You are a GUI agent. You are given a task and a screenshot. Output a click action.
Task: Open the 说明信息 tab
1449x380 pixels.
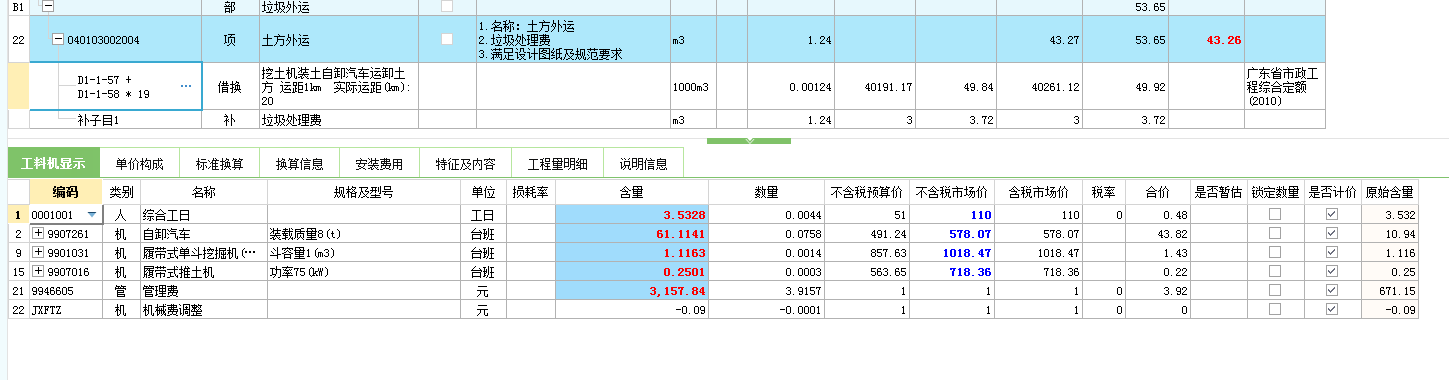643,163
